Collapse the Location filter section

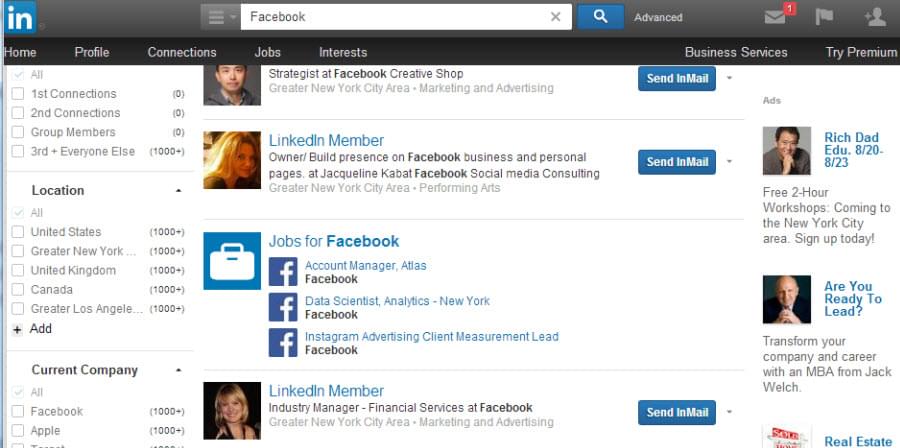[x=179, y=190]
